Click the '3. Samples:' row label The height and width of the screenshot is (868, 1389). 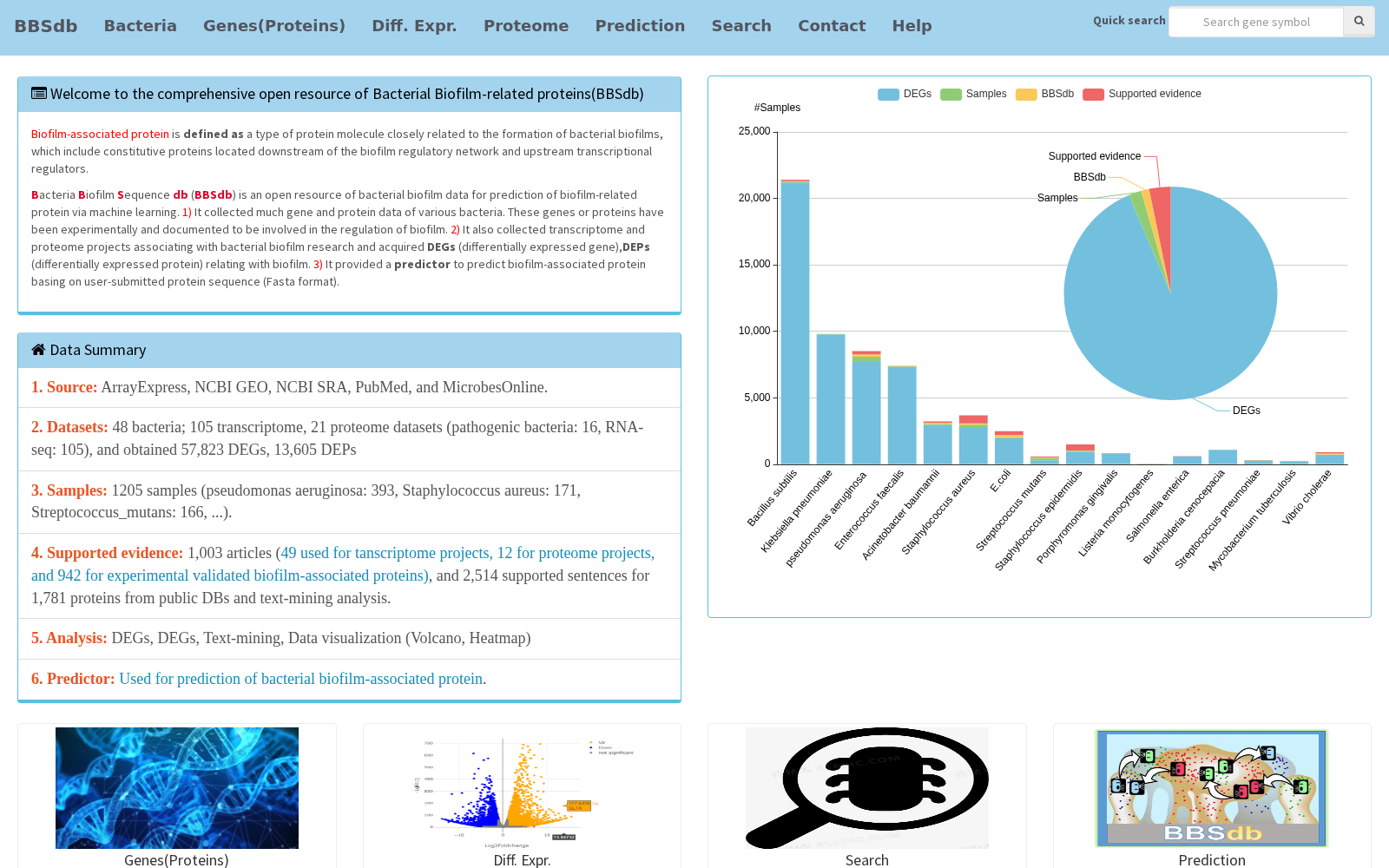tap(69, 490)
